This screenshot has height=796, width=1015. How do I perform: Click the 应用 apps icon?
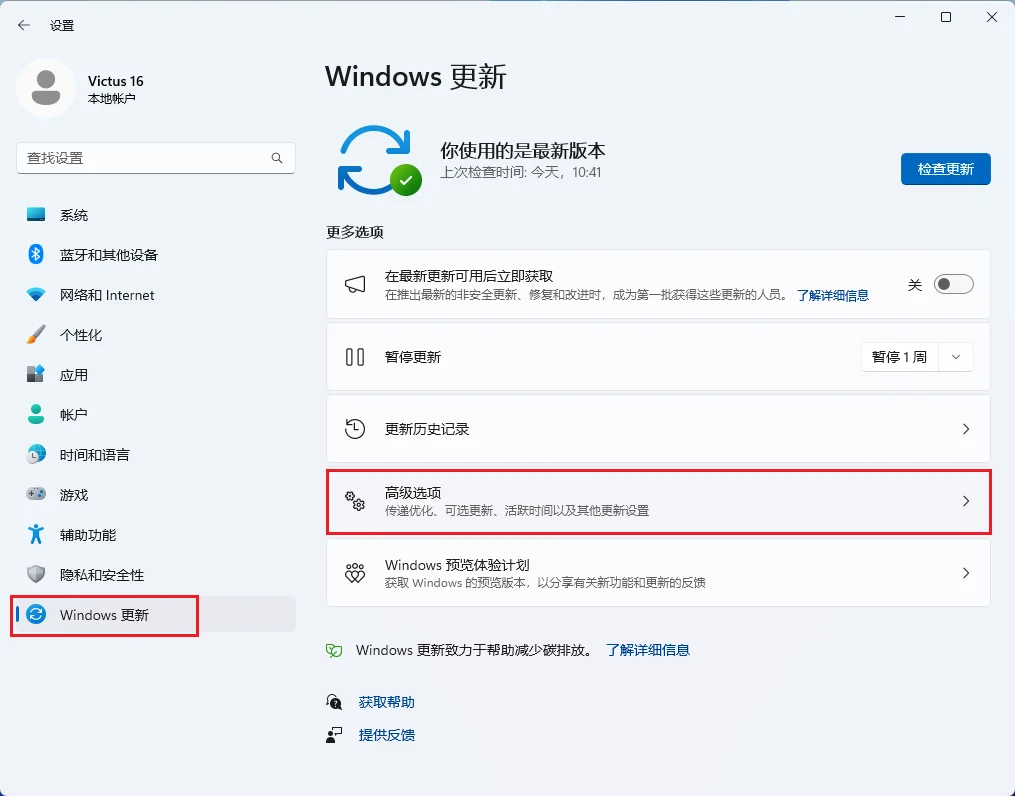point(36,374)
